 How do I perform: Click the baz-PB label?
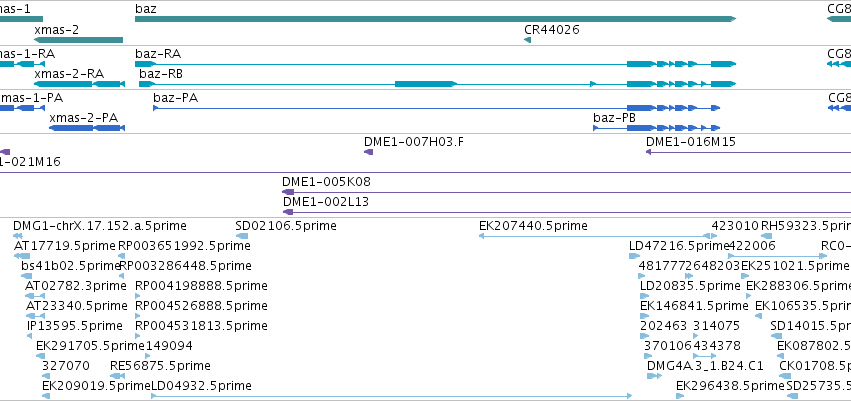[x=614, y=118]
